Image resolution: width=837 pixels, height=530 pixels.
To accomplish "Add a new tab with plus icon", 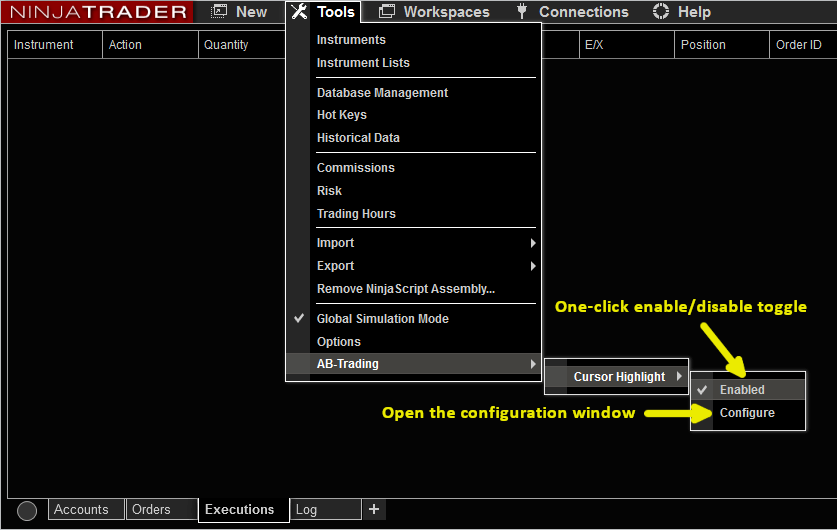I will coord(374,509).
